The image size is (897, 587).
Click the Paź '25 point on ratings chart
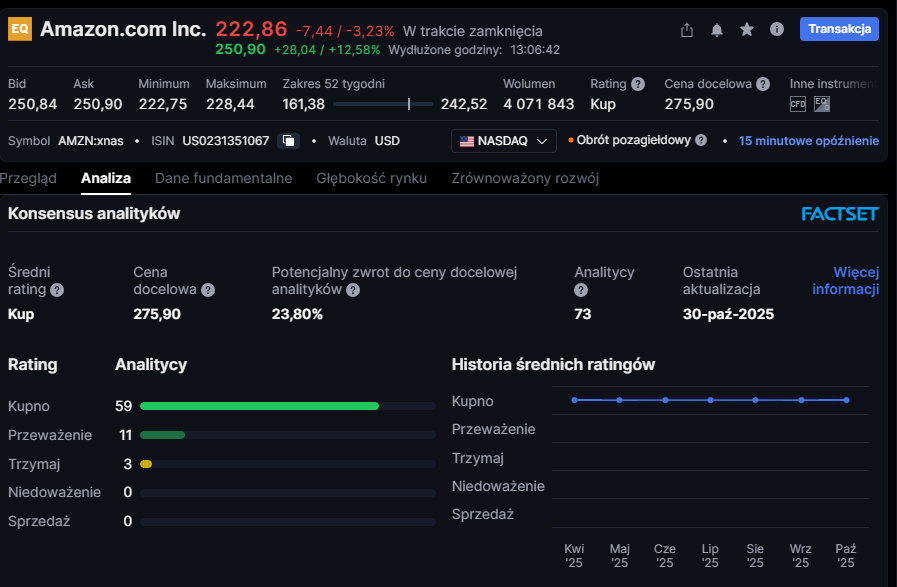(x=847, y=400)
